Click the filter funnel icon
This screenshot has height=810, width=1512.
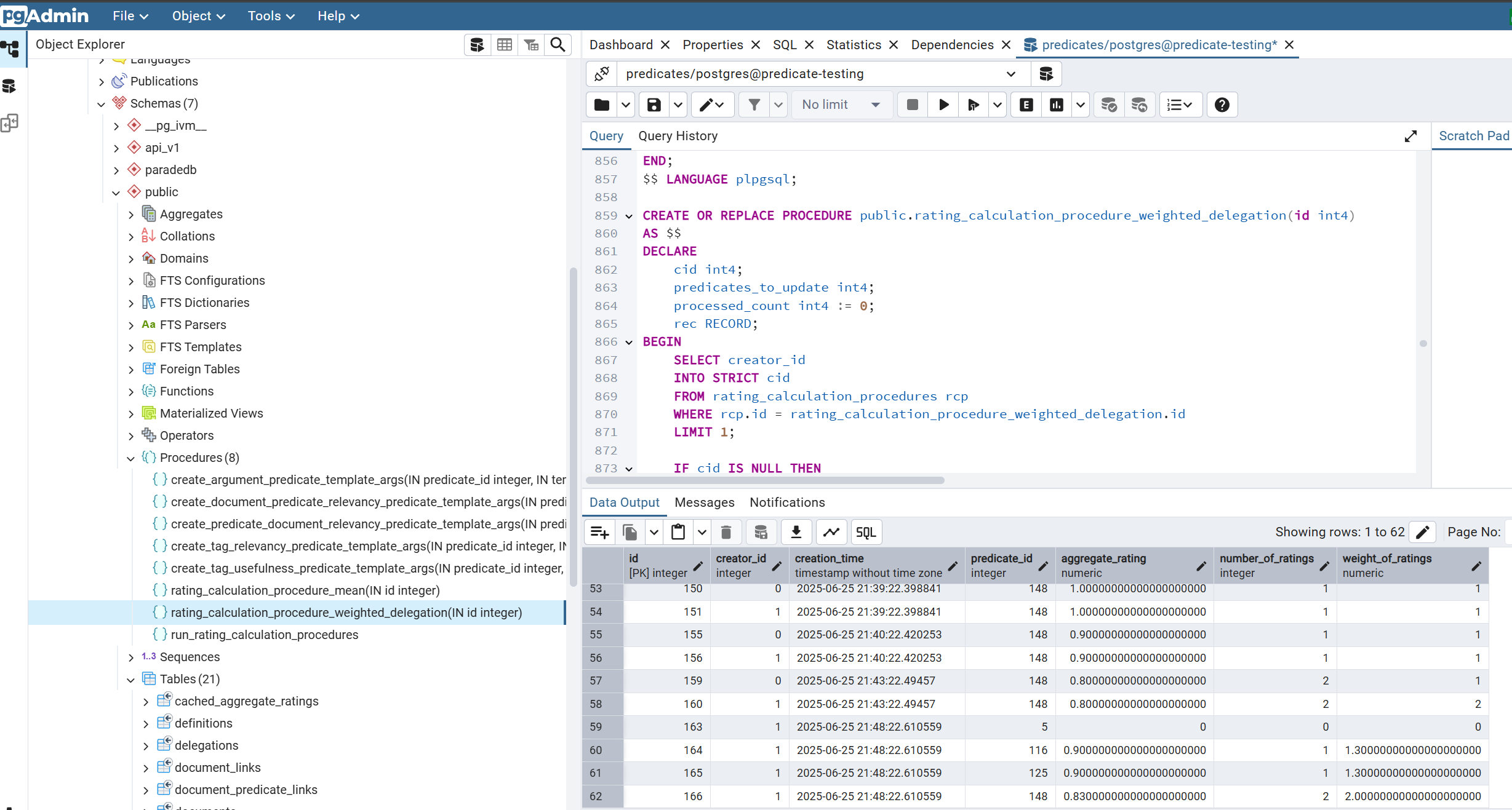coord(754,105)
